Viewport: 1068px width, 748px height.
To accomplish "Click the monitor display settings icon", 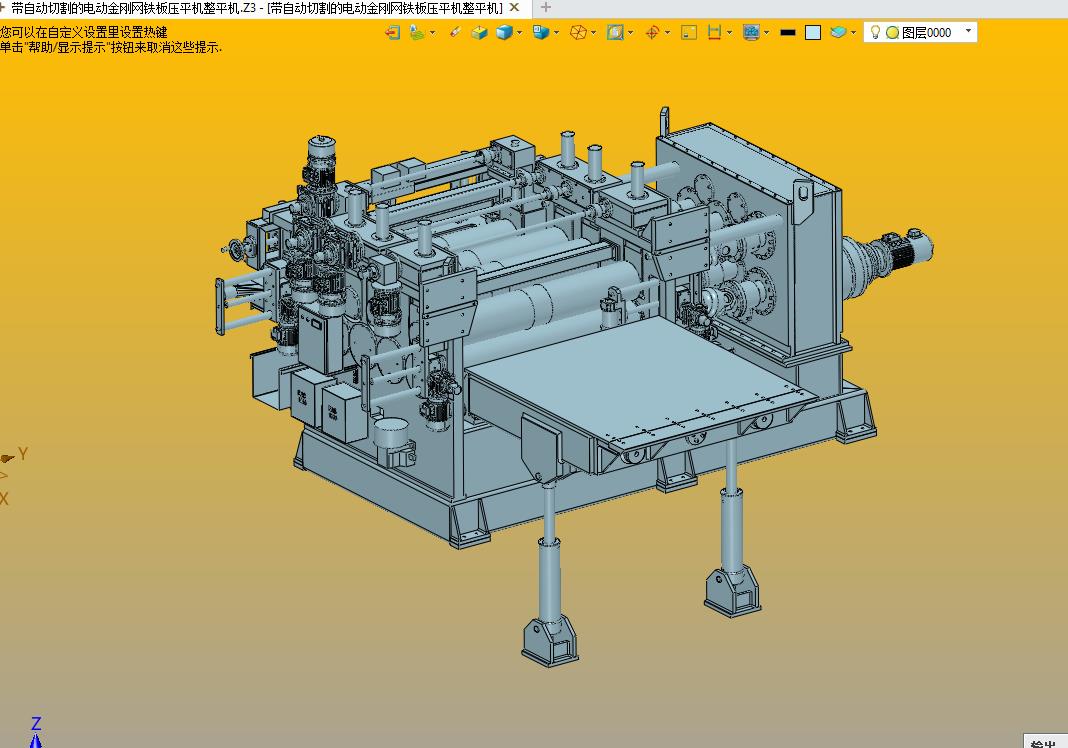I will coord(751,32).
